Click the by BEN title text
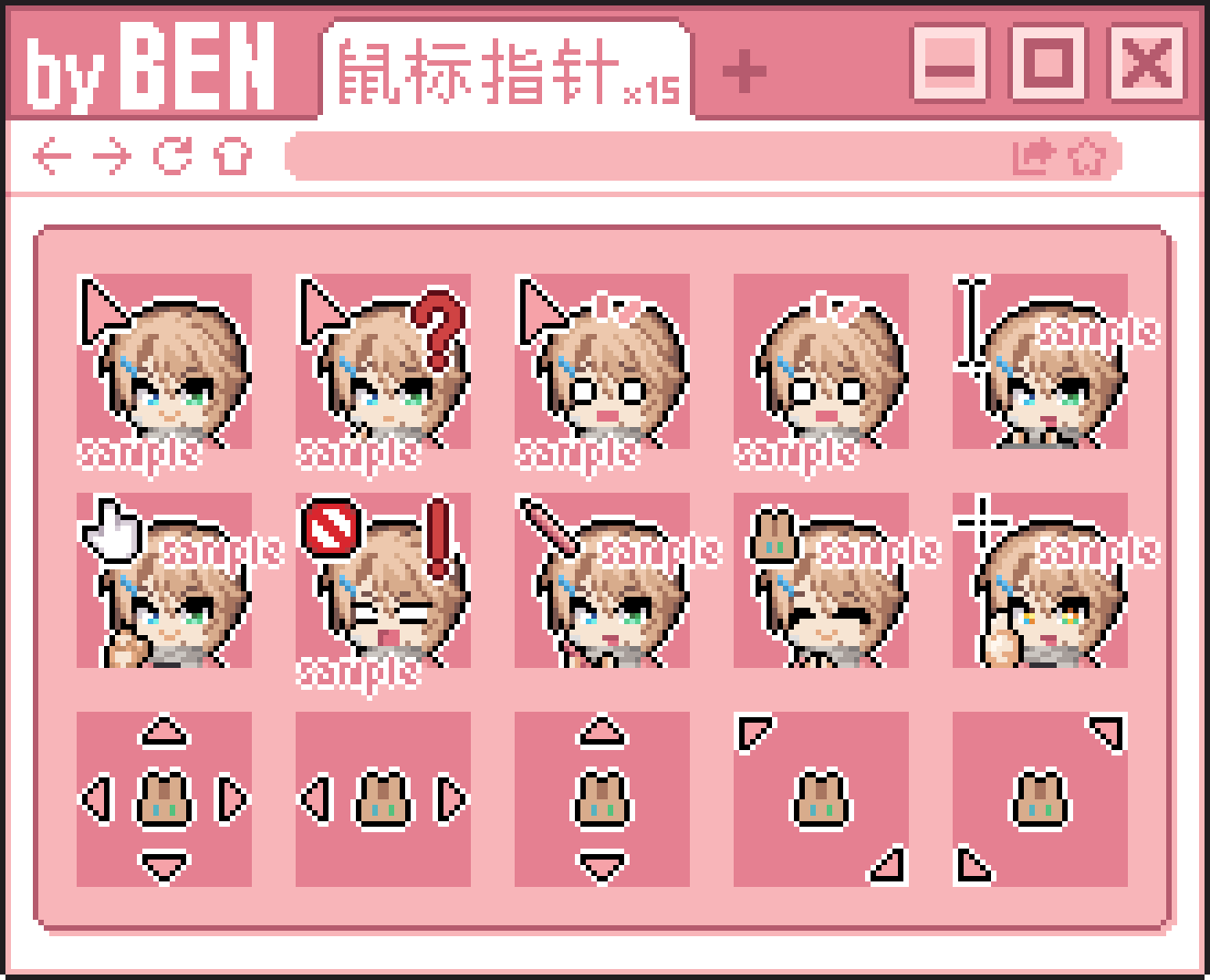 click(x=151, y=66)
